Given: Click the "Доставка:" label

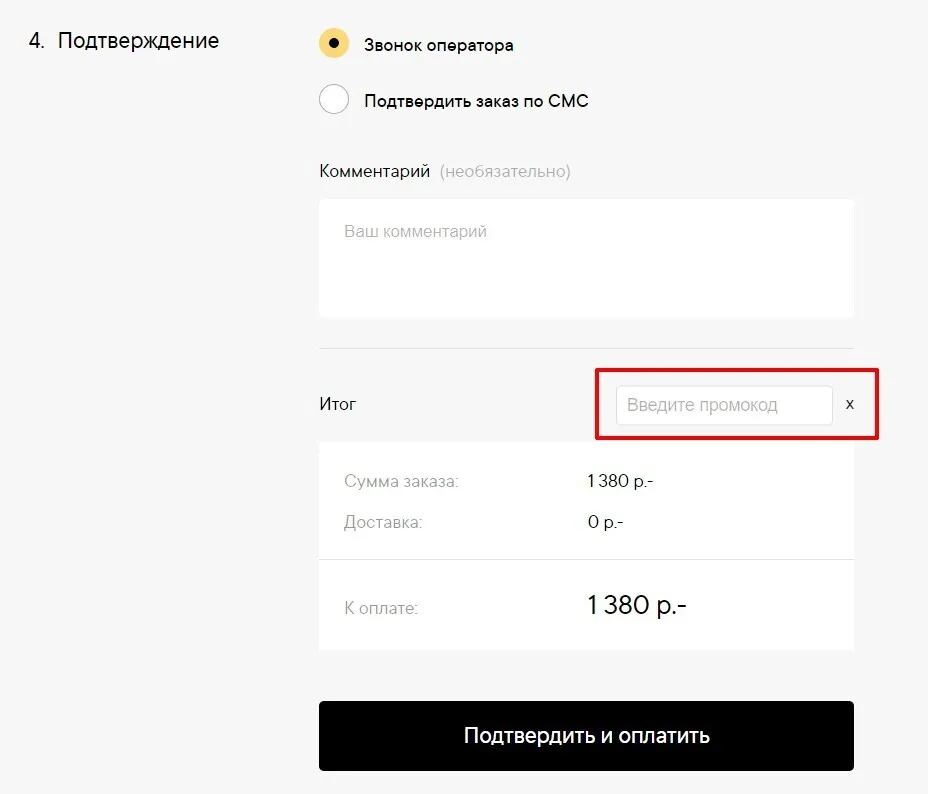Looking at the screenshot, I should (383, 522).
